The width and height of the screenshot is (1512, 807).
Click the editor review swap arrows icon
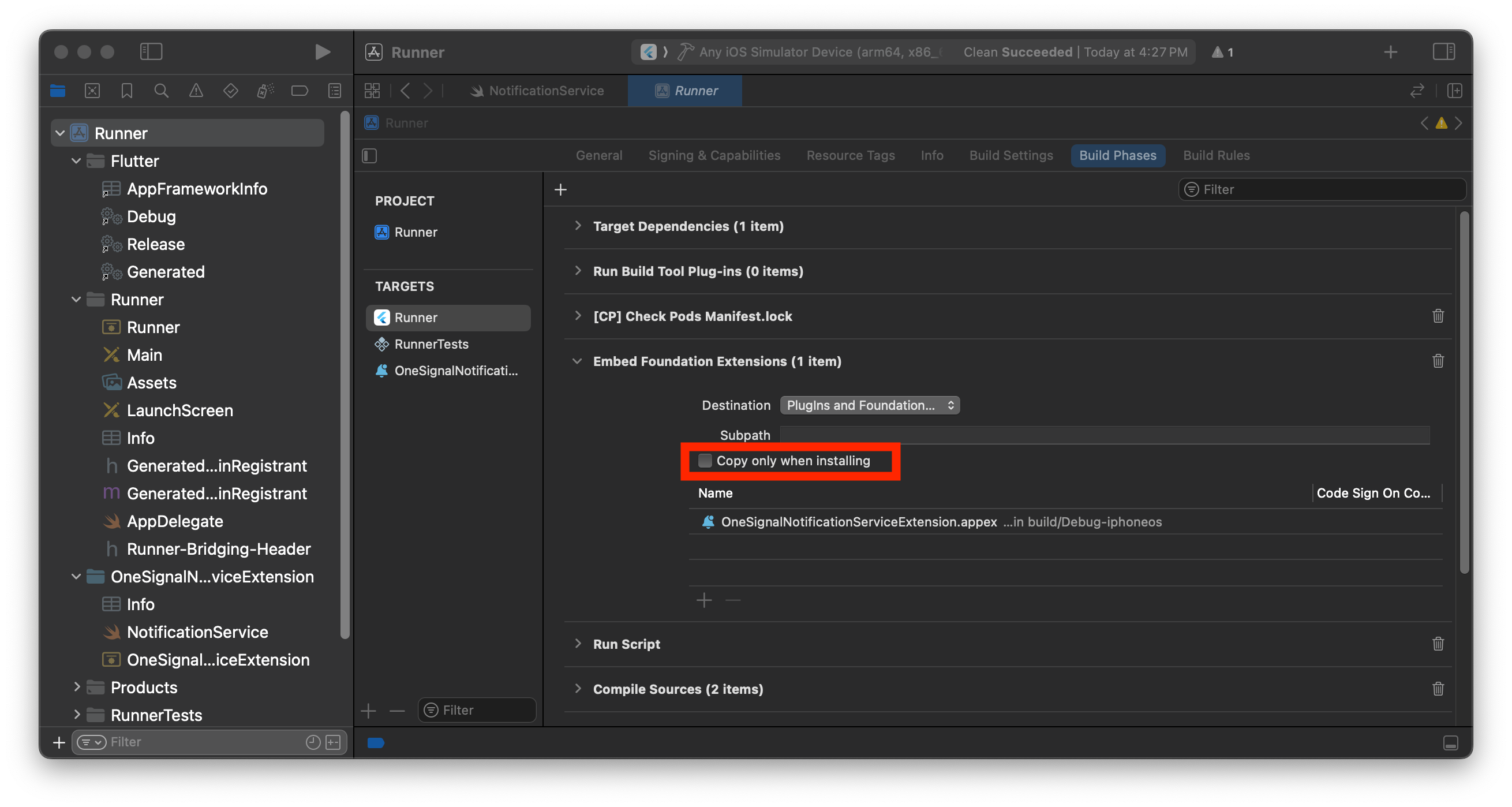[x=1417, y=91]
